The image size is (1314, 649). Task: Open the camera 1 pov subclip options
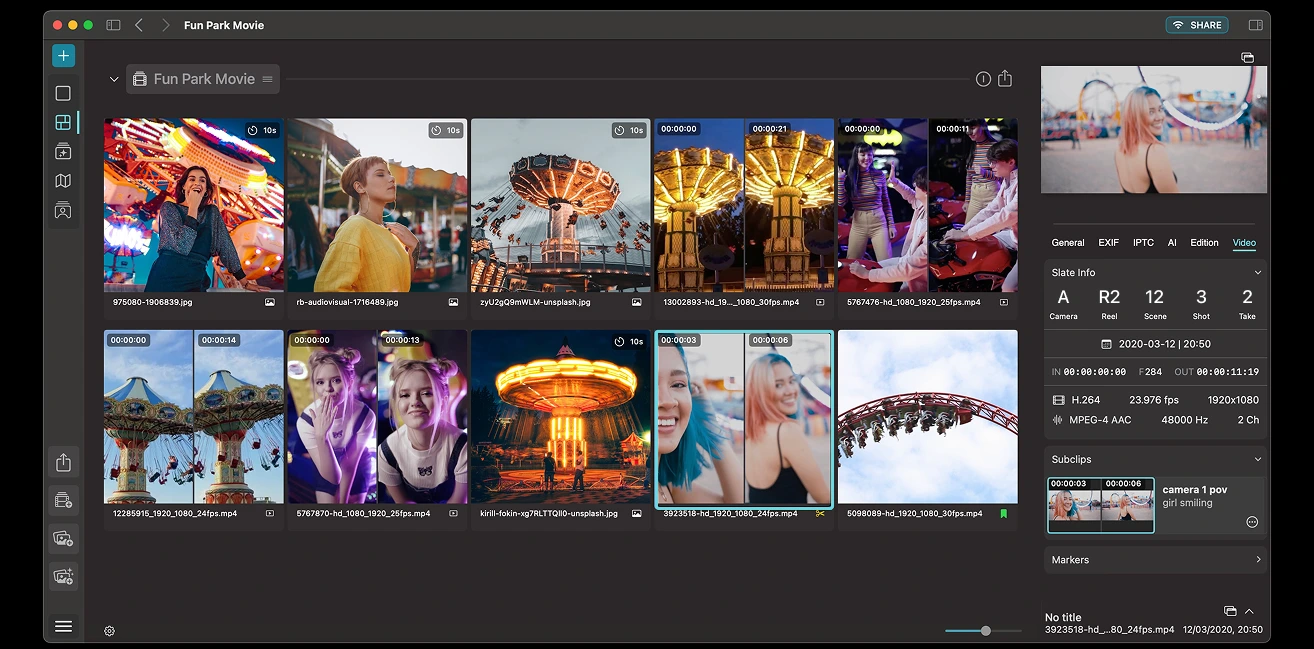(1252, 522)
